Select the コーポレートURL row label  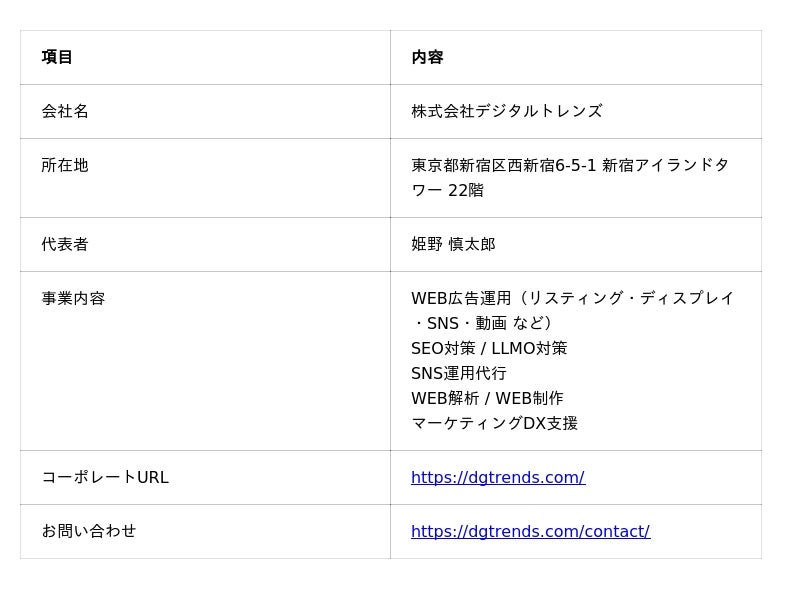[x=105, y=478]
